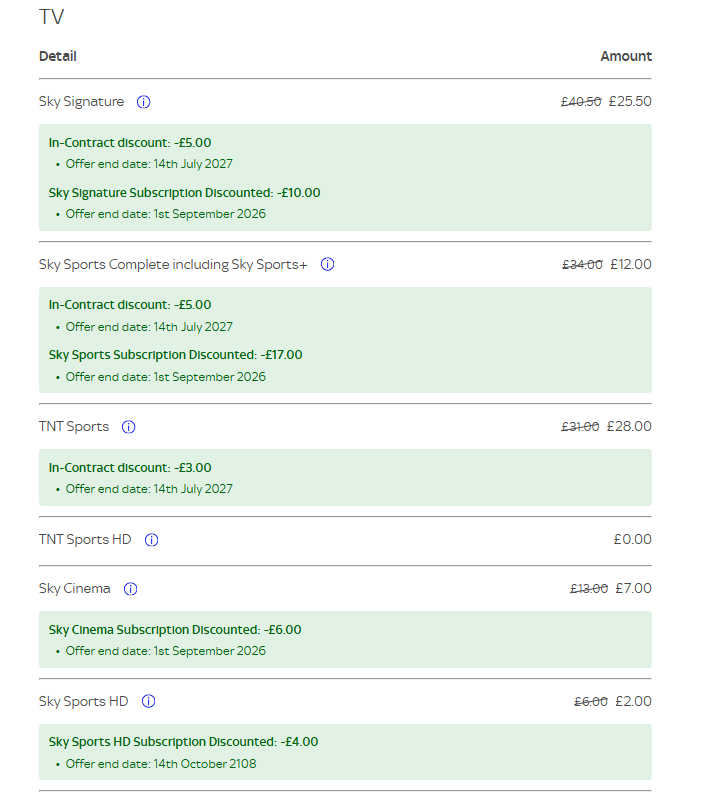Select Sky Sports Complete including Sky Sports+ label
Viewport: 716px width, 800px height.
point(173,264)
